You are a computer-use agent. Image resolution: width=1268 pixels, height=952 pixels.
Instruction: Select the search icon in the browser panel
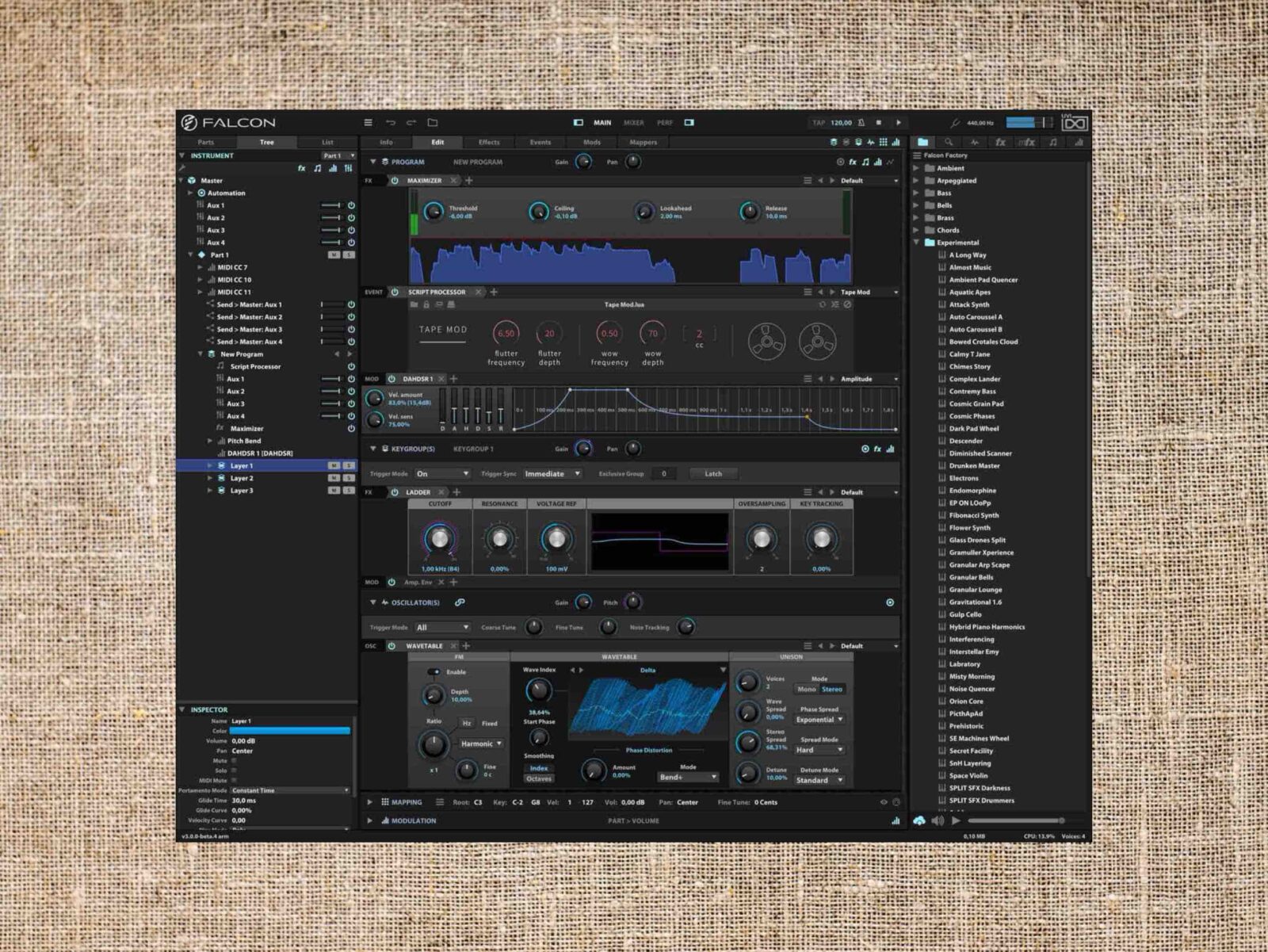pos(949,143)
